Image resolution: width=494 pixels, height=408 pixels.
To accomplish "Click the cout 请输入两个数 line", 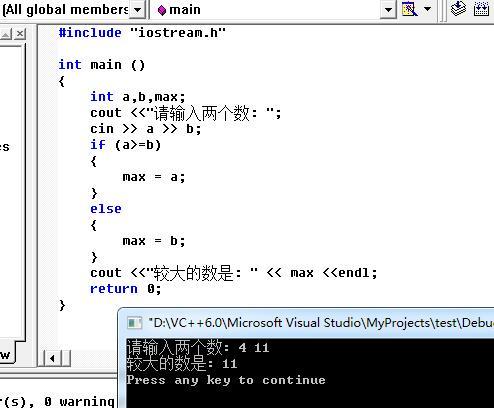I will [x=186, y=113].
